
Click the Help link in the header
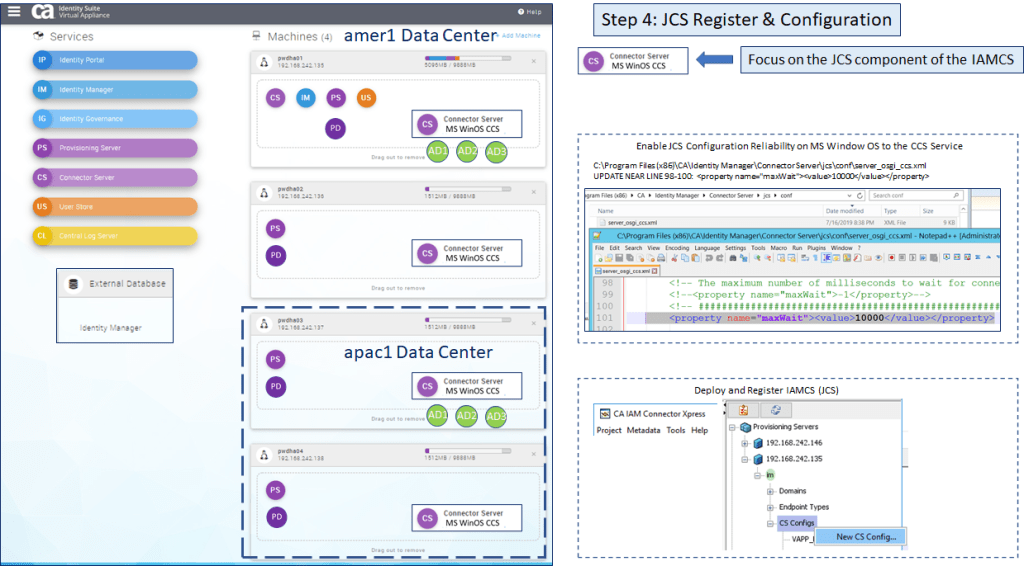click(x=530, y=12)
